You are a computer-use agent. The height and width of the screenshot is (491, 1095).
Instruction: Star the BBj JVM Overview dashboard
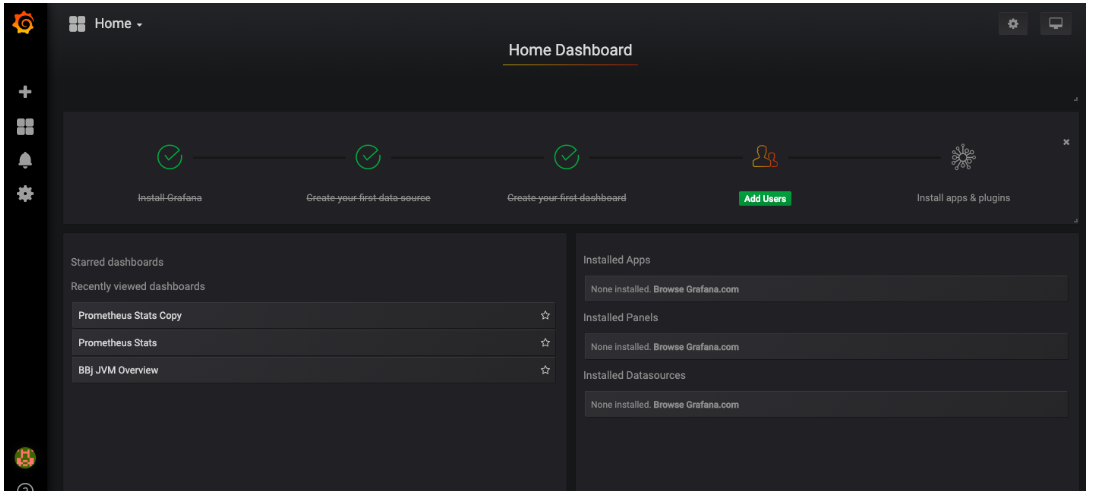coord(545,370)
